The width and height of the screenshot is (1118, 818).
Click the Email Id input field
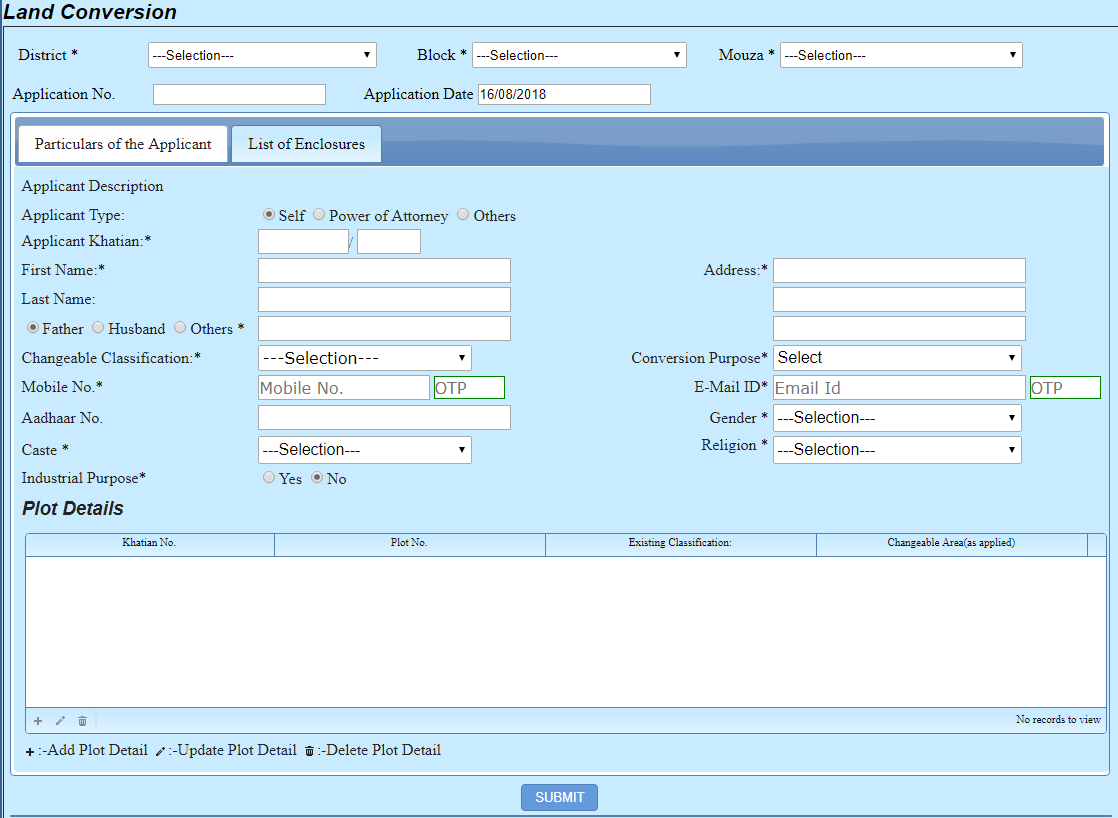(898, 388)
